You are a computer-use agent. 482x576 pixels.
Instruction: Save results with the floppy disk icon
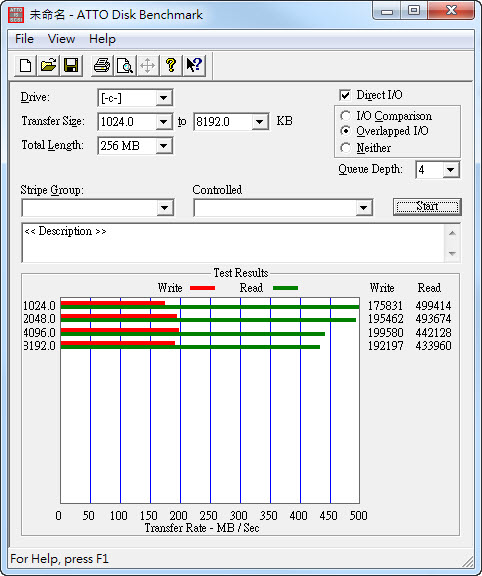point(71,66)
